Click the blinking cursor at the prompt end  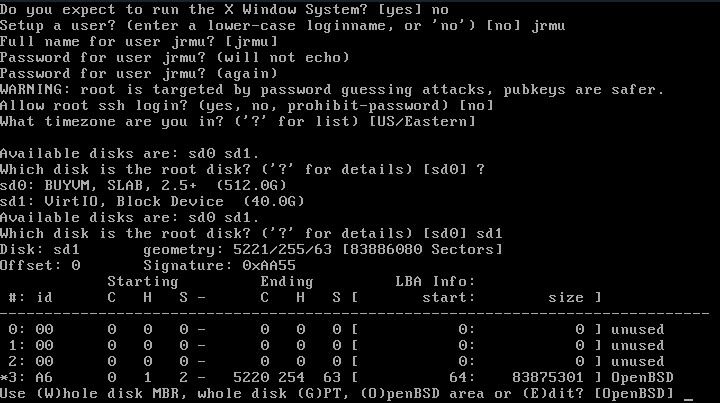tap(688, 399)
